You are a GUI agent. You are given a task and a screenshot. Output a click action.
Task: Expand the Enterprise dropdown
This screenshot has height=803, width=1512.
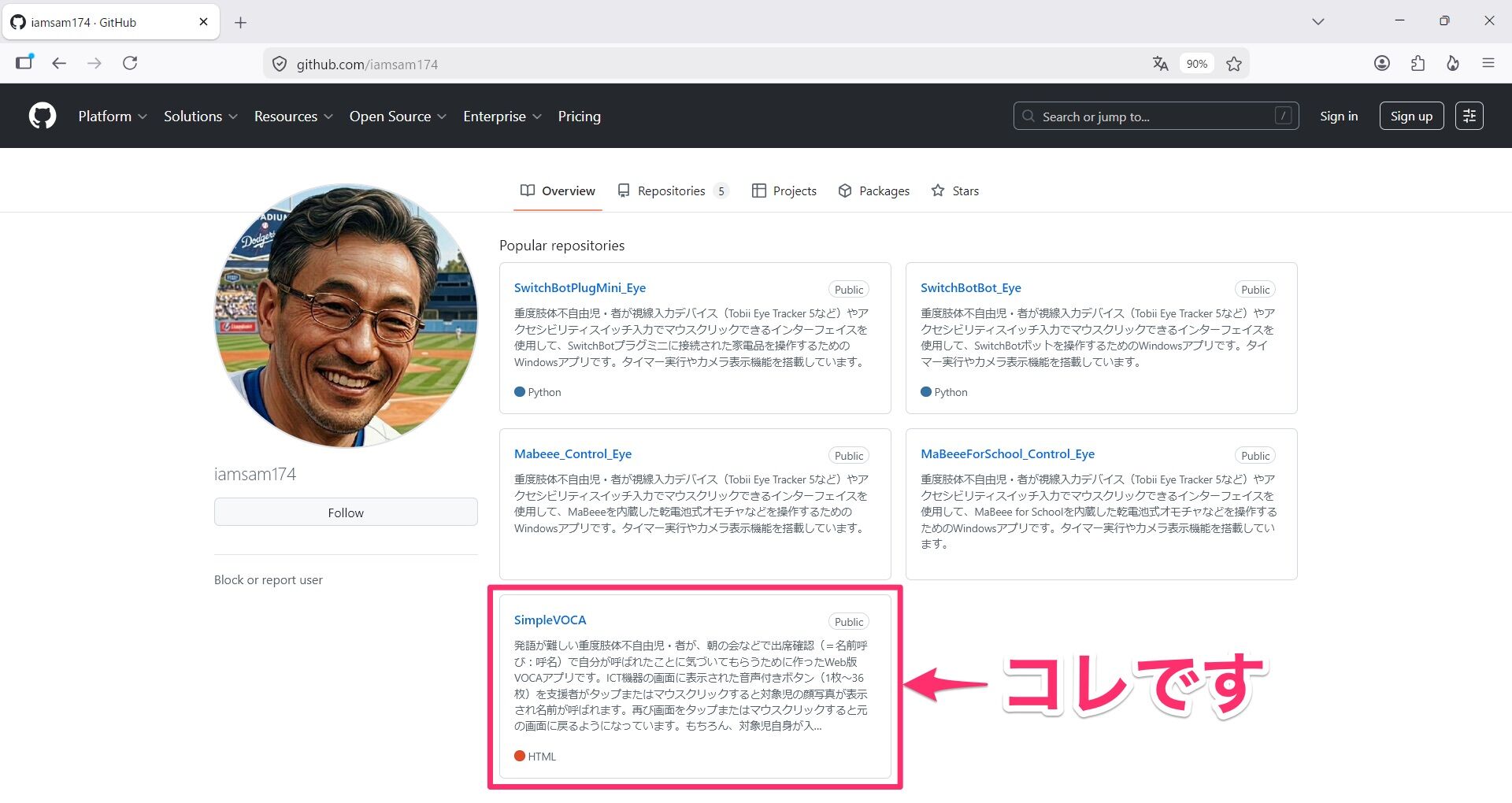[x=502, y=116]
